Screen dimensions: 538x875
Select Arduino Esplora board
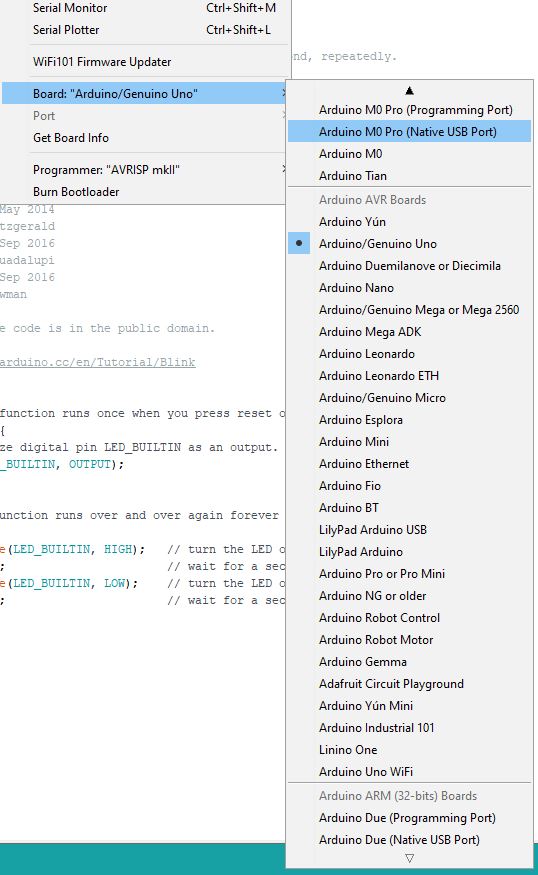(409, 420)
